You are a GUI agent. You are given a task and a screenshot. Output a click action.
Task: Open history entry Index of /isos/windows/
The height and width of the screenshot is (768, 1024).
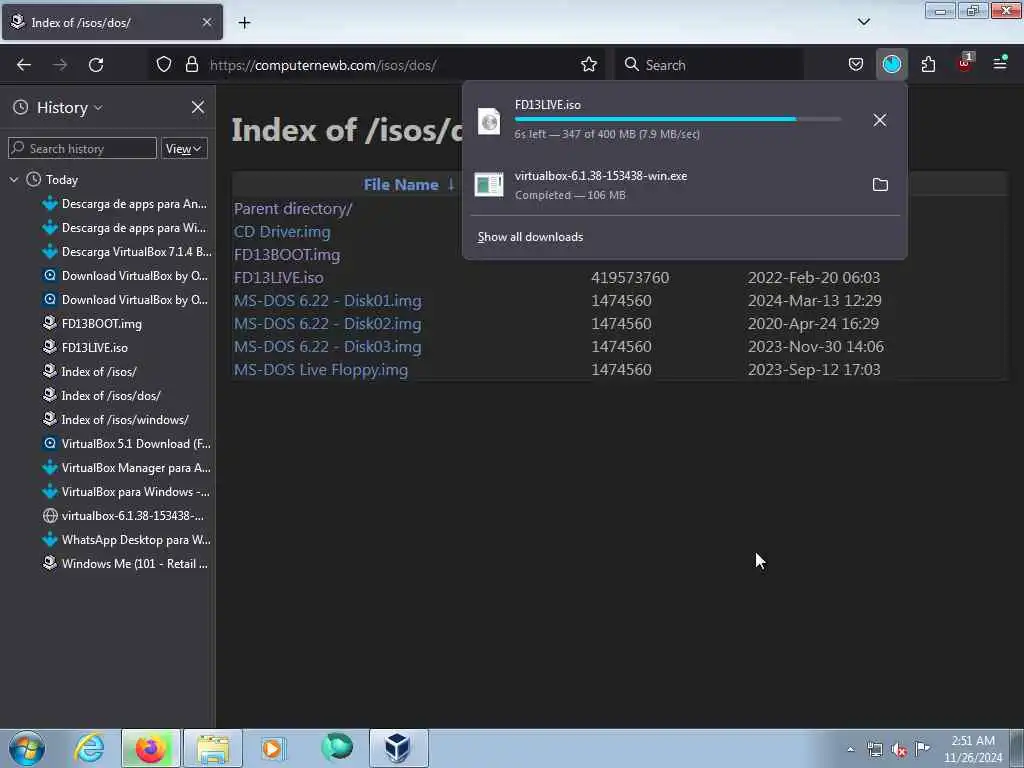[x=116, y=419]
